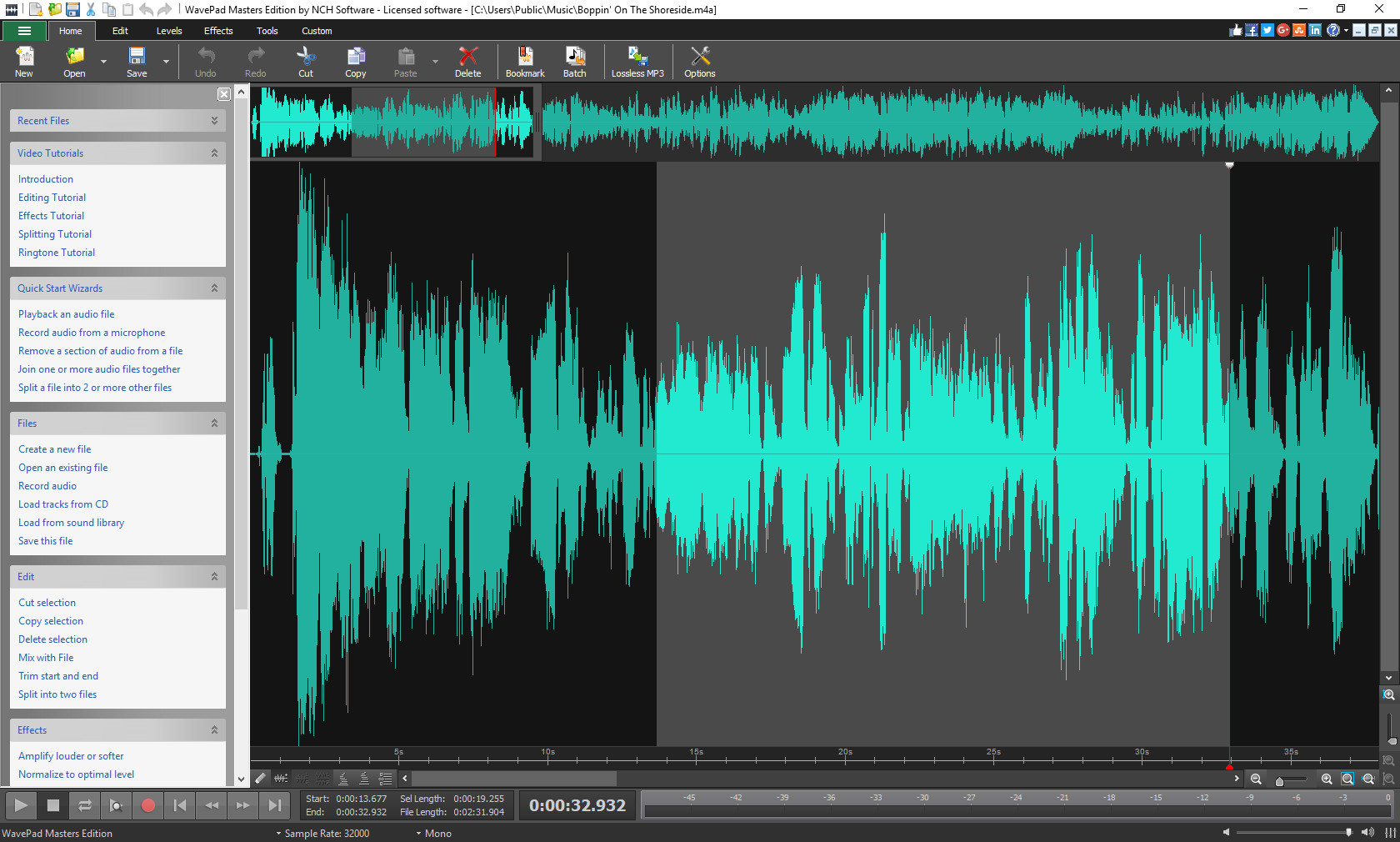Open the Tools menu
Viewport: 1400px width, 842px height.
tap(267, 31)
